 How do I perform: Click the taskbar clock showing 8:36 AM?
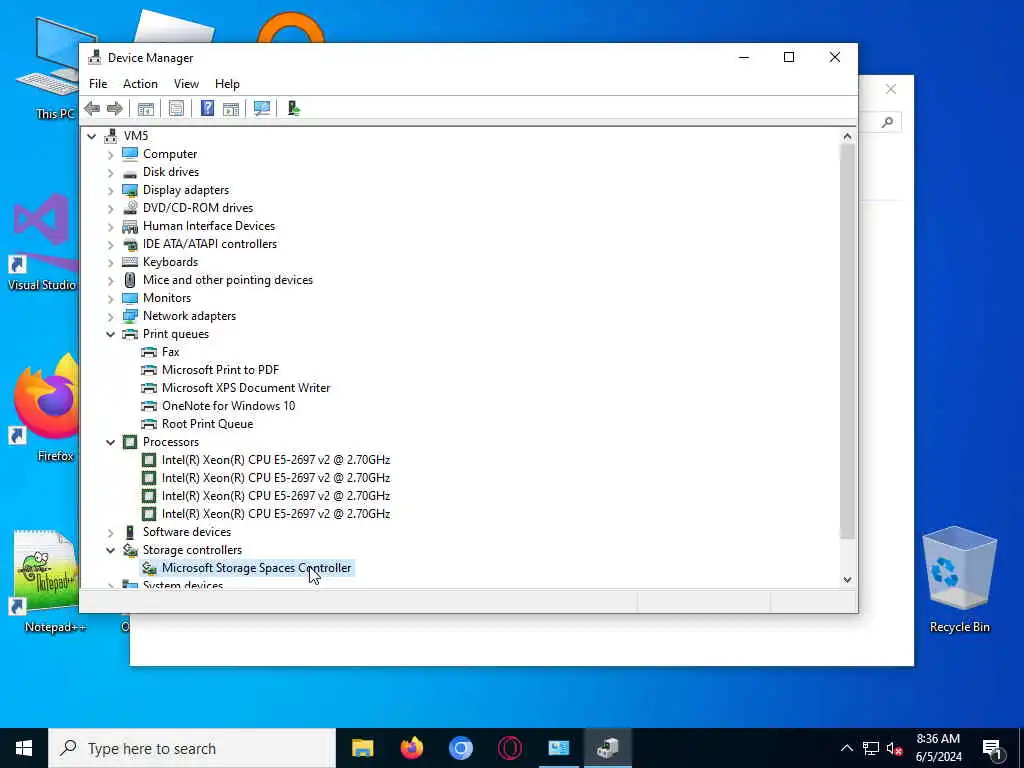(x=938, y=748)
